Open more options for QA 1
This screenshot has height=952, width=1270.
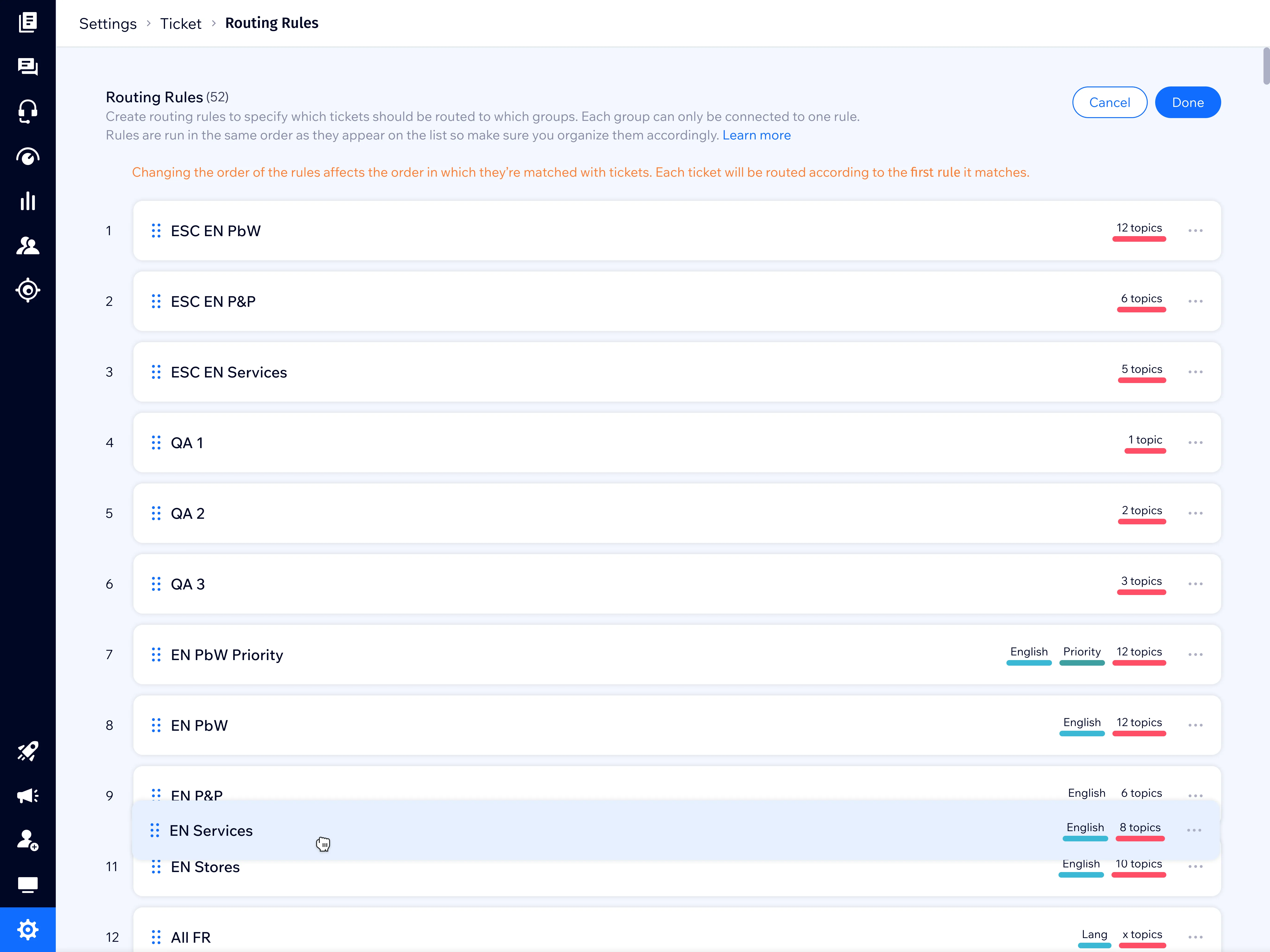pos(1195,443)
